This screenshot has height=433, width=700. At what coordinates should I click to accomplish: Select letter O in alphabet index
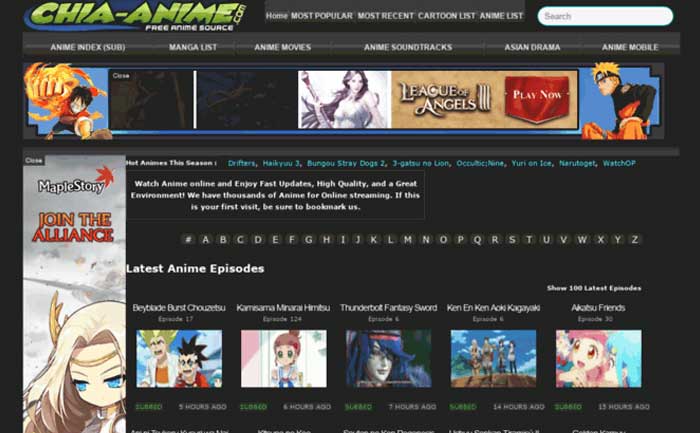443,239
